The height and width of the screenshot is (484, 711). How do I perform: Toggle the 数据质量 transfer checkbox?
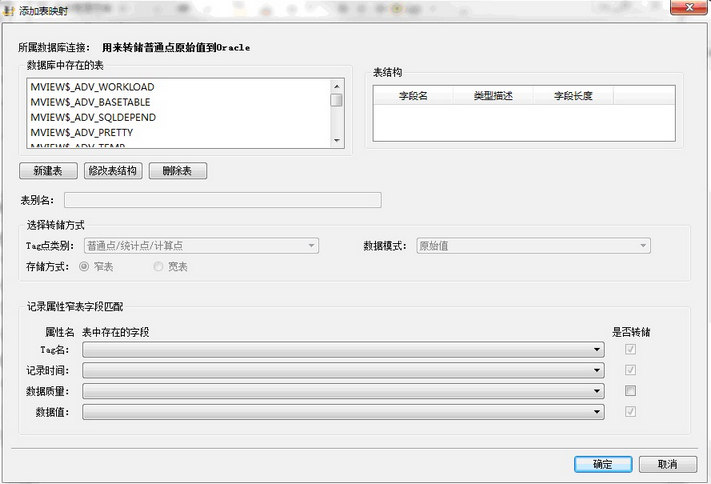630,391
